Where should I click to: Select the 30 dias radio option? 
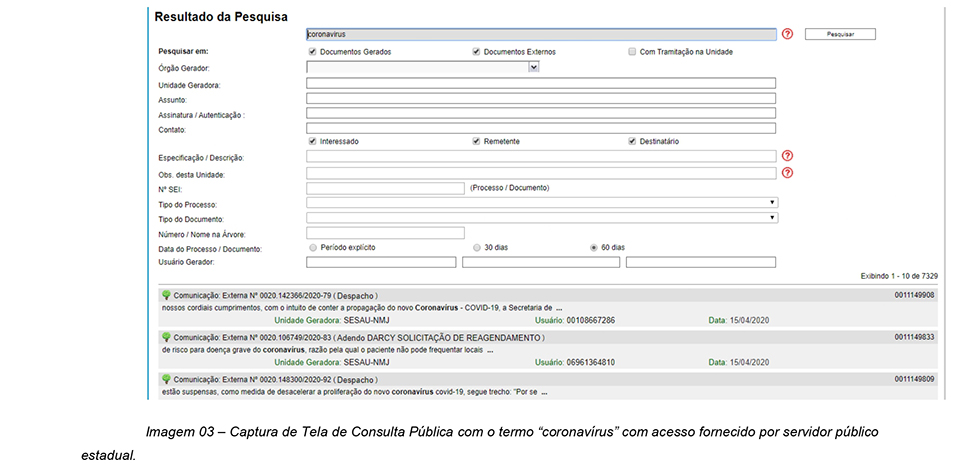477,247
